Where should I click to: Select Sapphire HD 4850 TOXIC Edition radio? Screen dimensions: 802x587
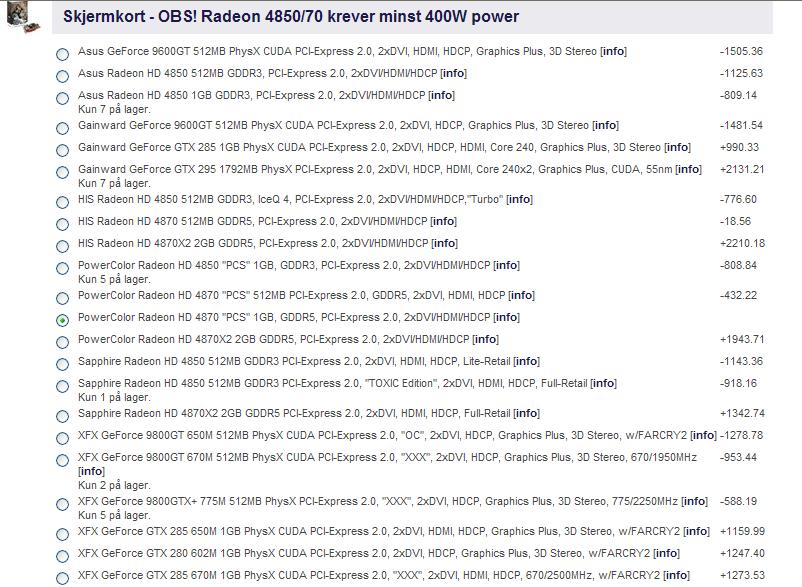[62, 386]
